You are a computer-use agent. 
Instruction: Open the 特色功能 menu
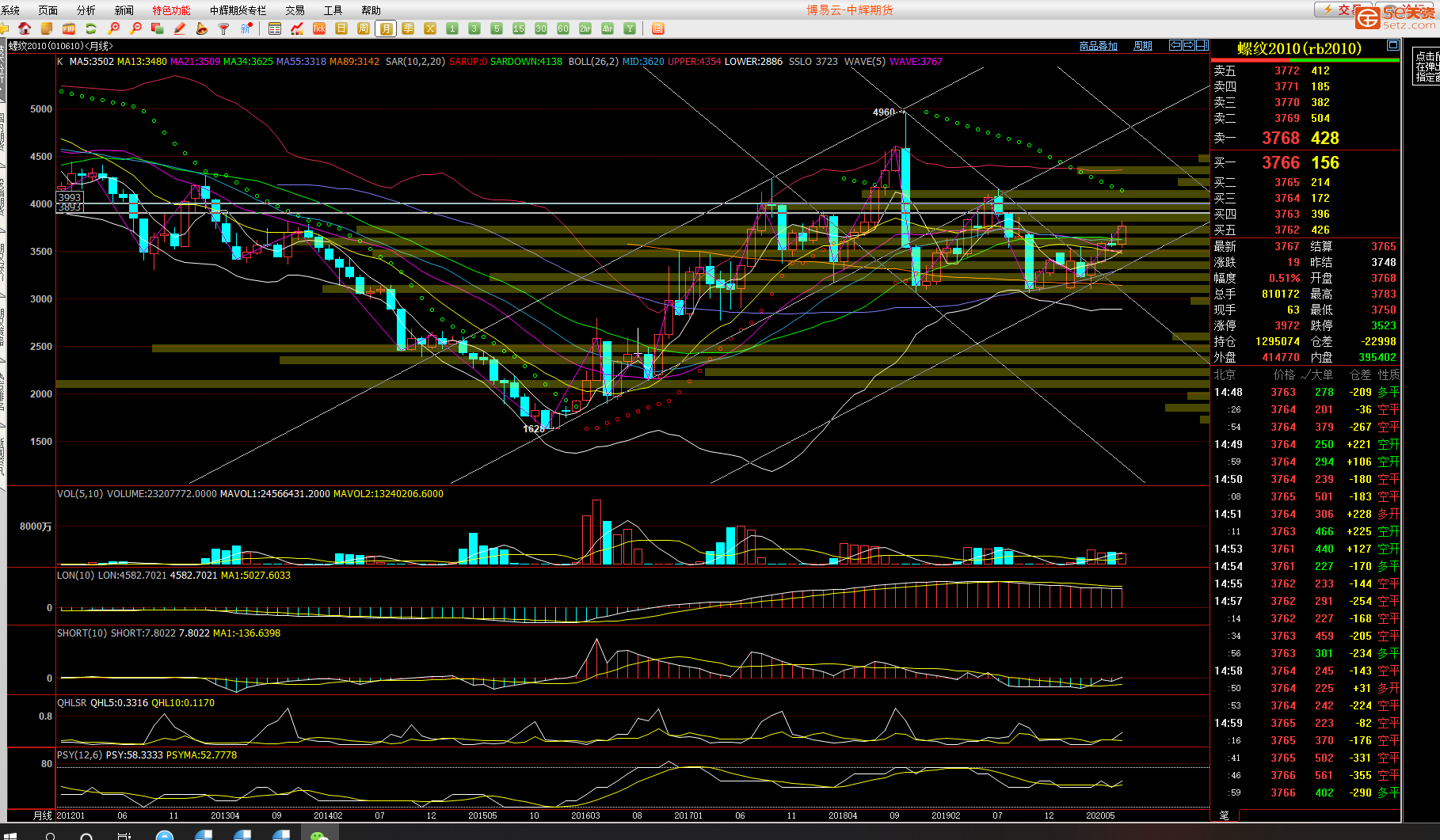(171, 10)
